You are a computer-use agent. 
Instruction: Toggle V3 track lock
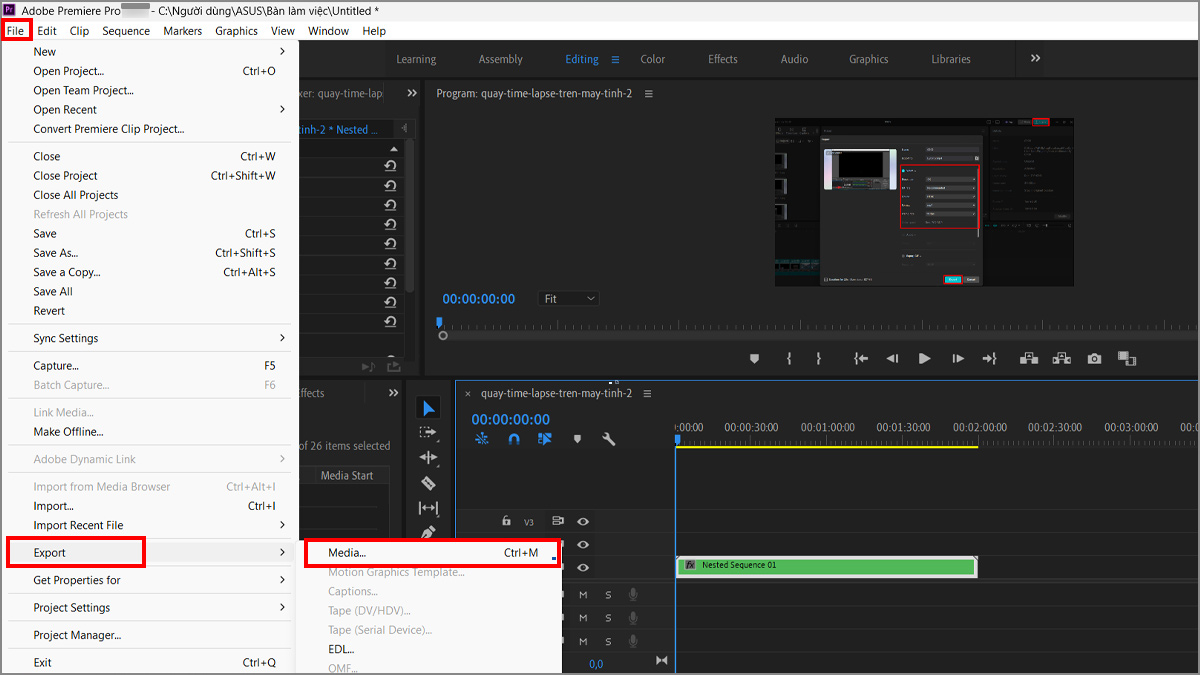pos(506,521)
